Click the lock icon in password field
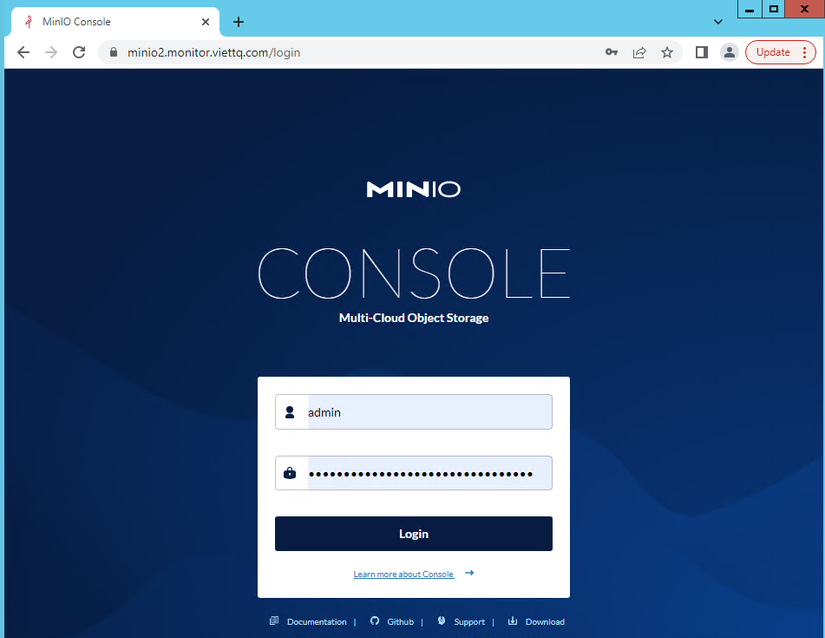This screenshot has height=638, width=825. point(289,473)
